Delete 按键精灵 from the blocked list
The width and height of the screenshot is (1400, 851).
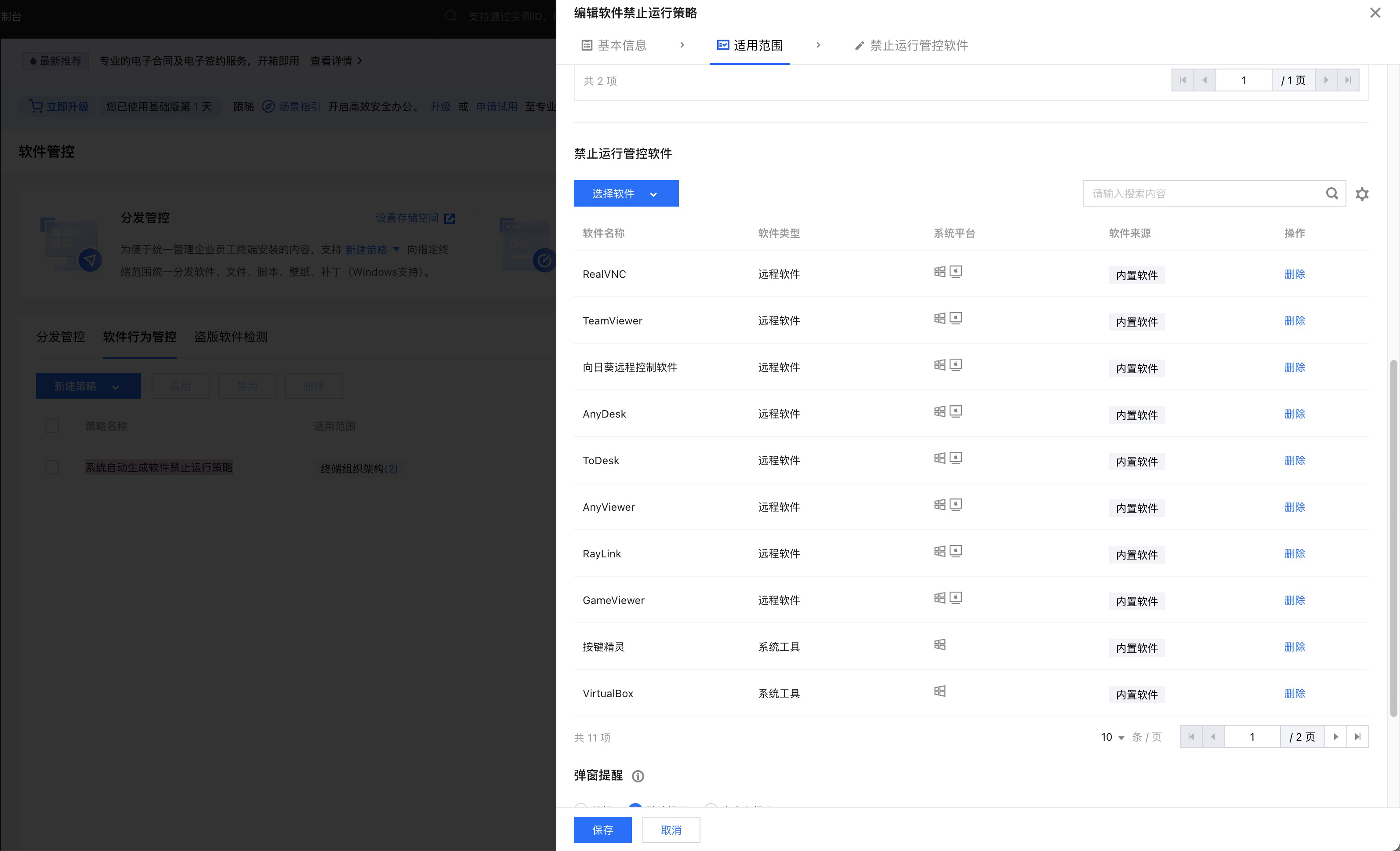tap(1294, 647)
